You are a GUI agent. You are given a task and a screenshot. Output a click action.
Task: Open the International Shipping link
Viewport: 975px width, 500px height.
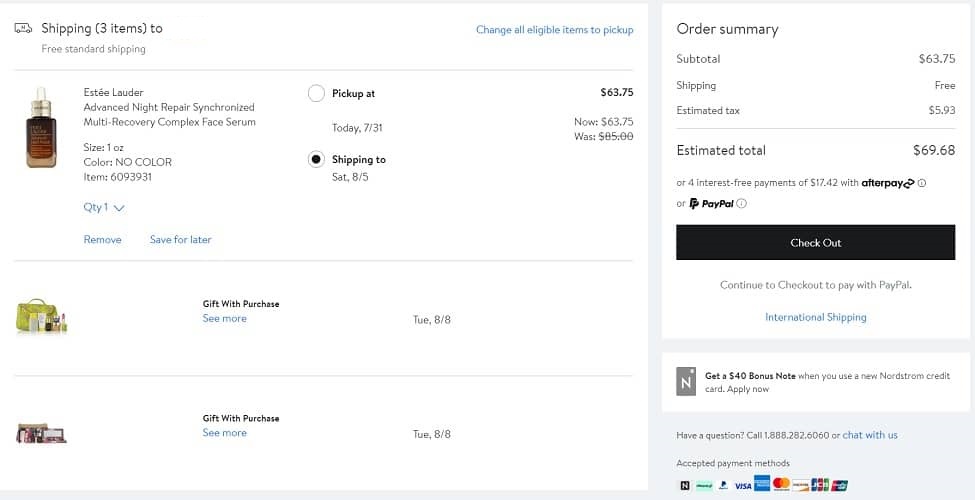click(x=815, y=317)
